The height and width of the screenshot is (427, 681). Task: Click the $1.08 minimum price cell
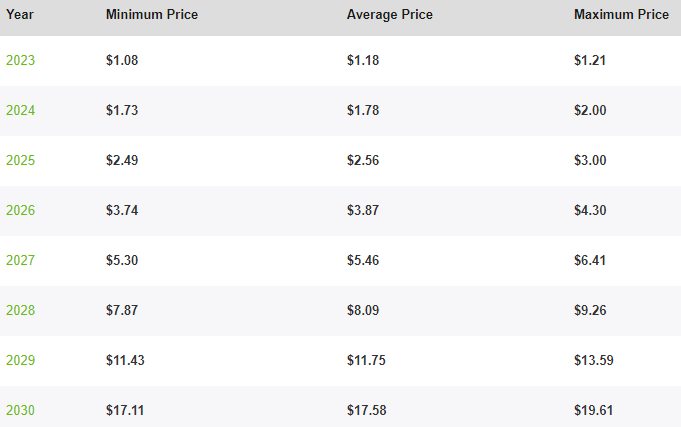pos(121,60)
